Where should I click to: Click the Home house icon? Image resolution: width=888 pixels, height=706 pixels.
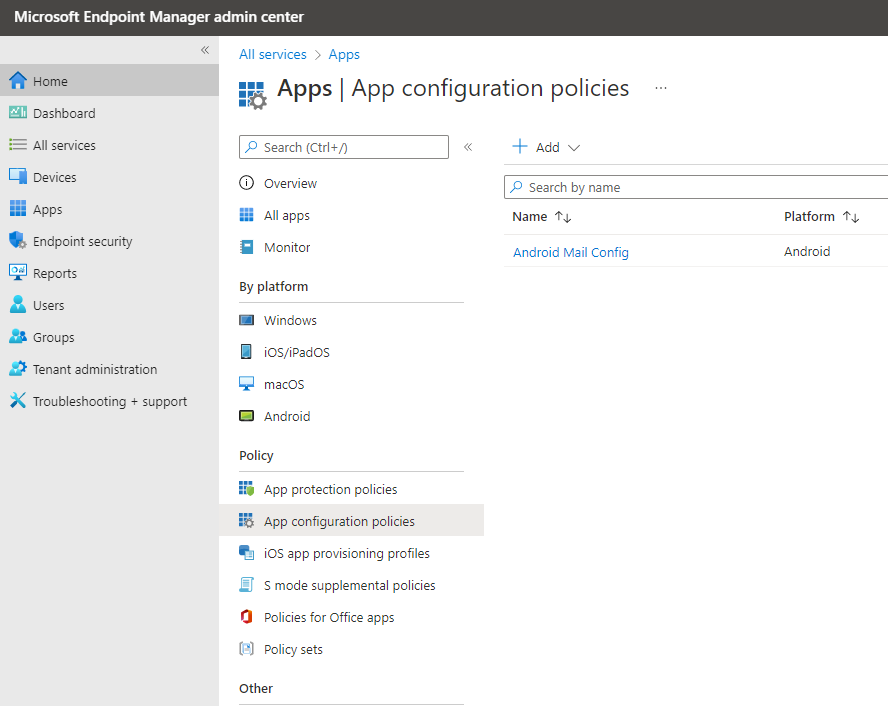[x=18, y=80]
